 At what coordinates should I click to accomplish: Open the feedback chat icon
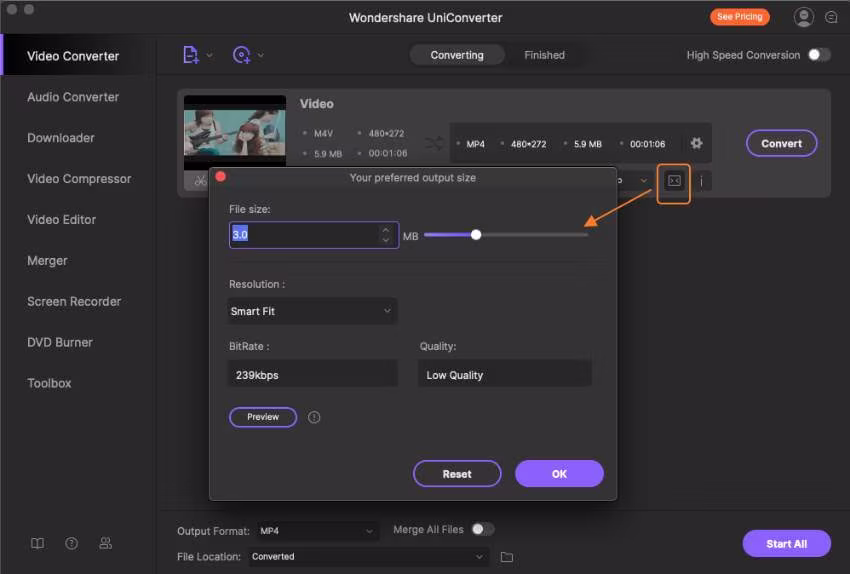coord(831,17)
